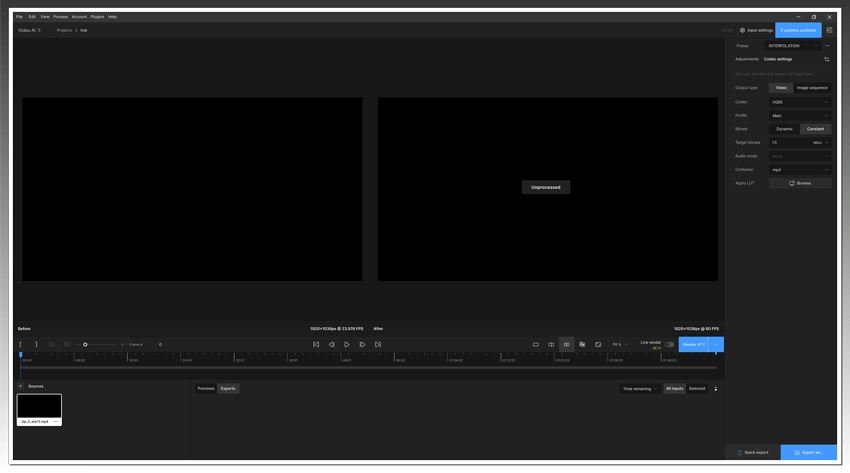The height and width of the screenshot is (473, 850).
Task: Open the Edit menu
Action: (32, 17)
